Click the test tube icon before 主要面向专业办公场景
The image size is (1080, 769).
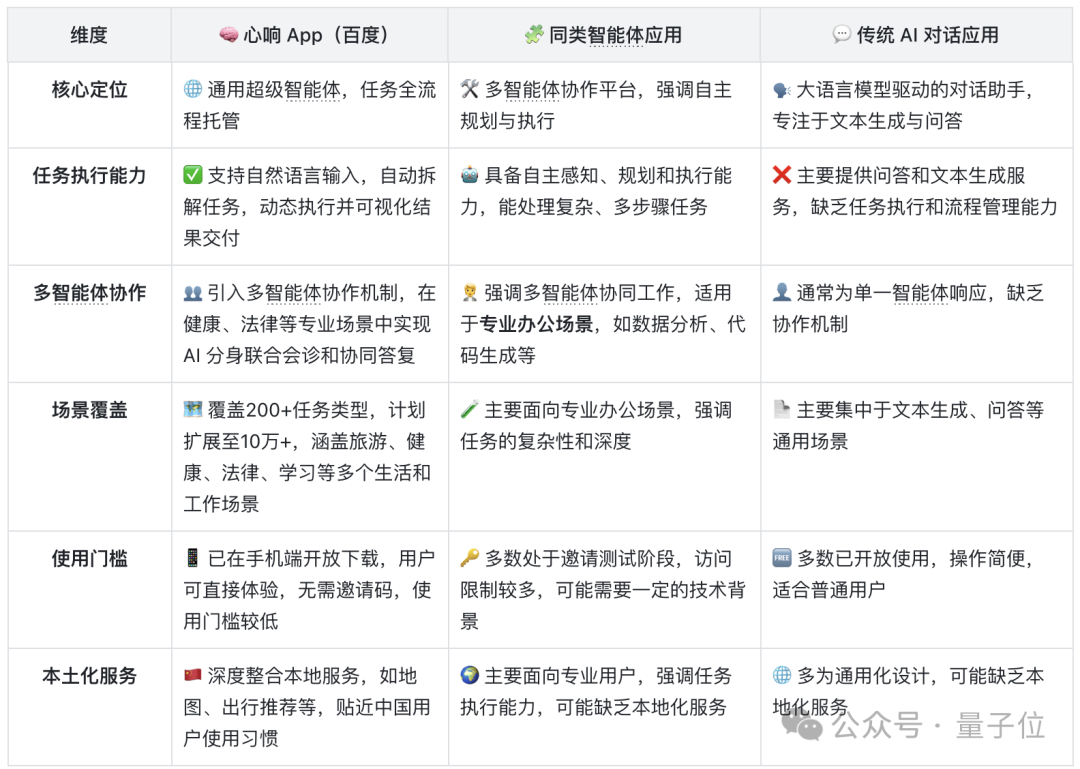470,410
